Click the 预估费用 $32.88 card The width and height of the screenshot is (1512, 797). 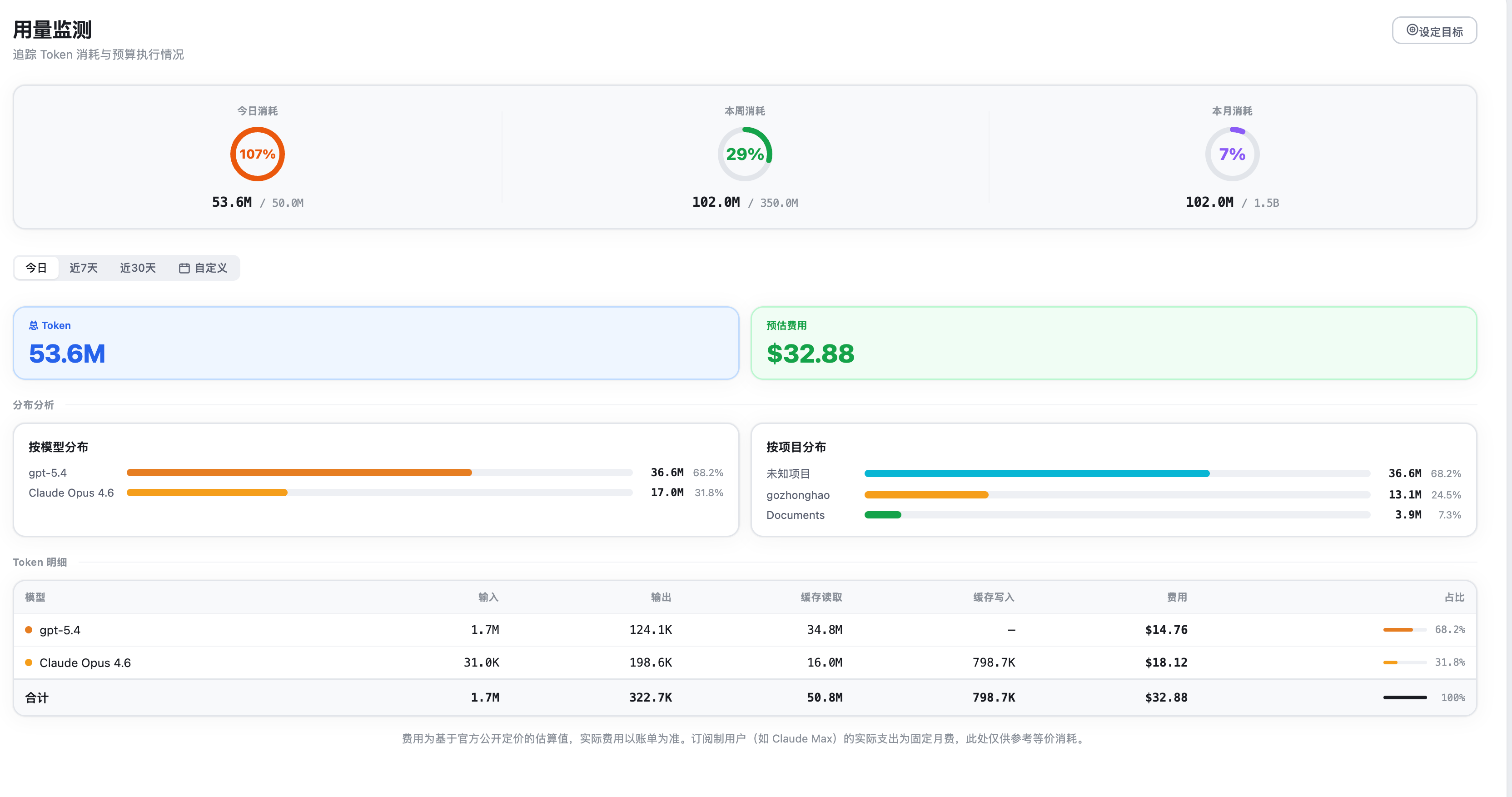pos(1114,344)
